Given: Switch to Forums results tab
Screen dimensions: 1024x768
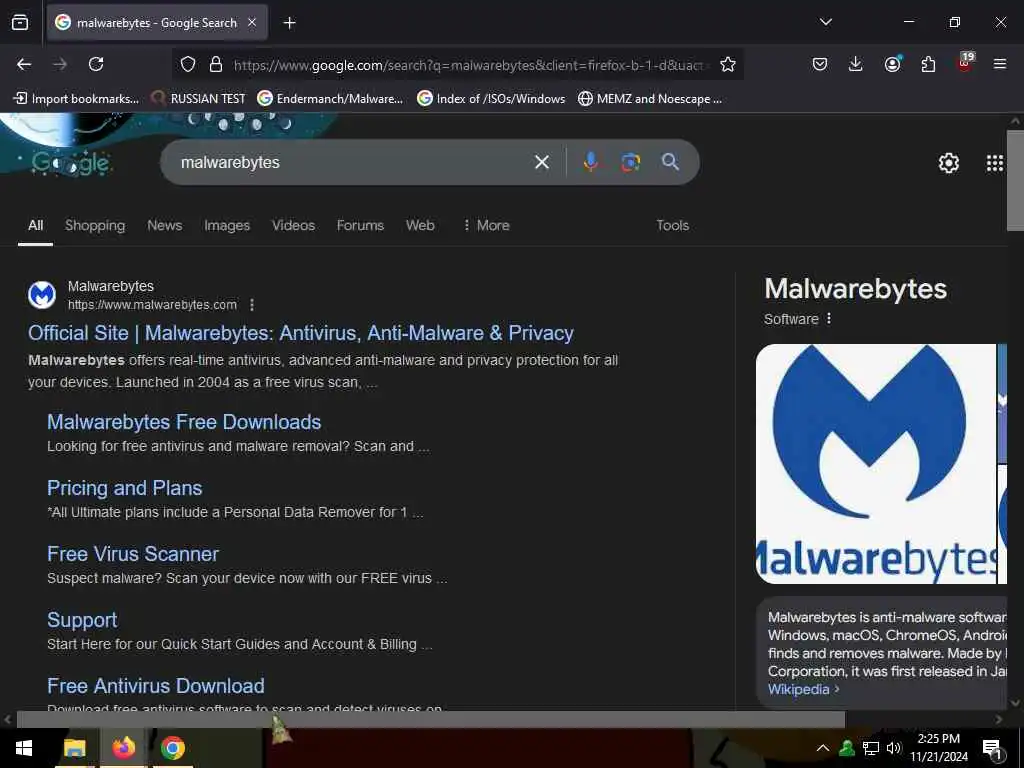Looking at the screenshot, I should pos(360,225).
